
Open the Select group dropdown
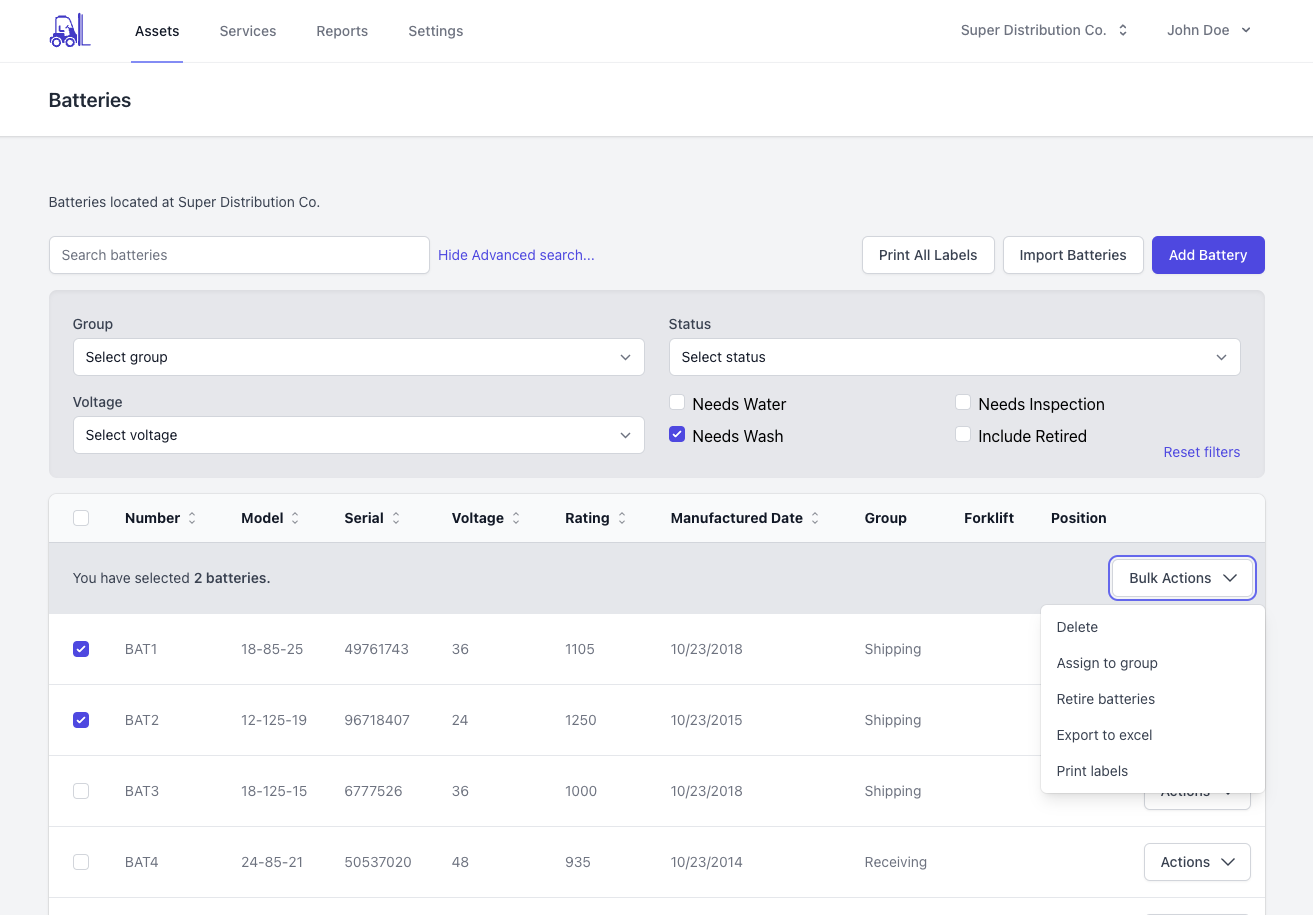tap(358, 357)
